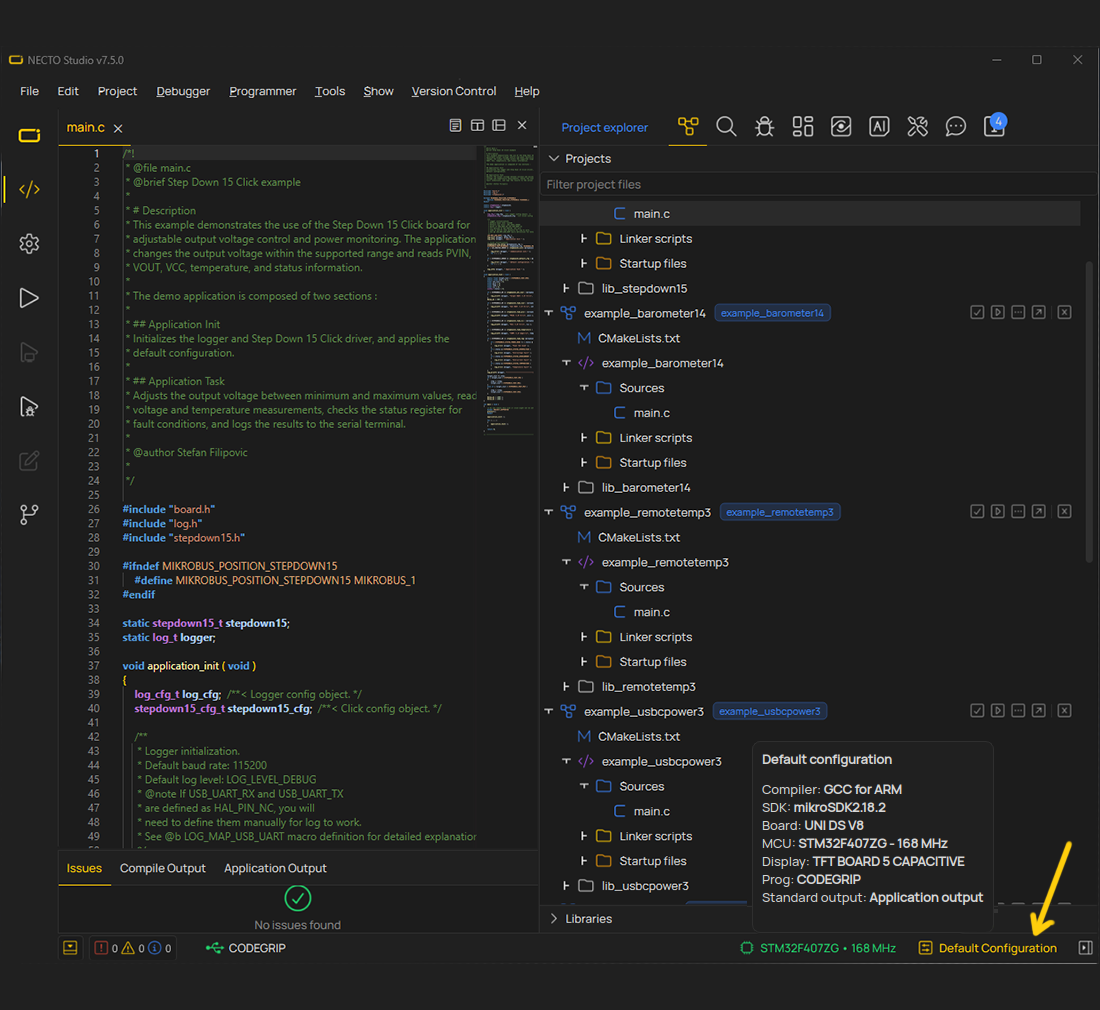This screenshot has width=1100, height=1010.
Task: Open the eye watch icon in toolbar
Action: click(841, 126)
